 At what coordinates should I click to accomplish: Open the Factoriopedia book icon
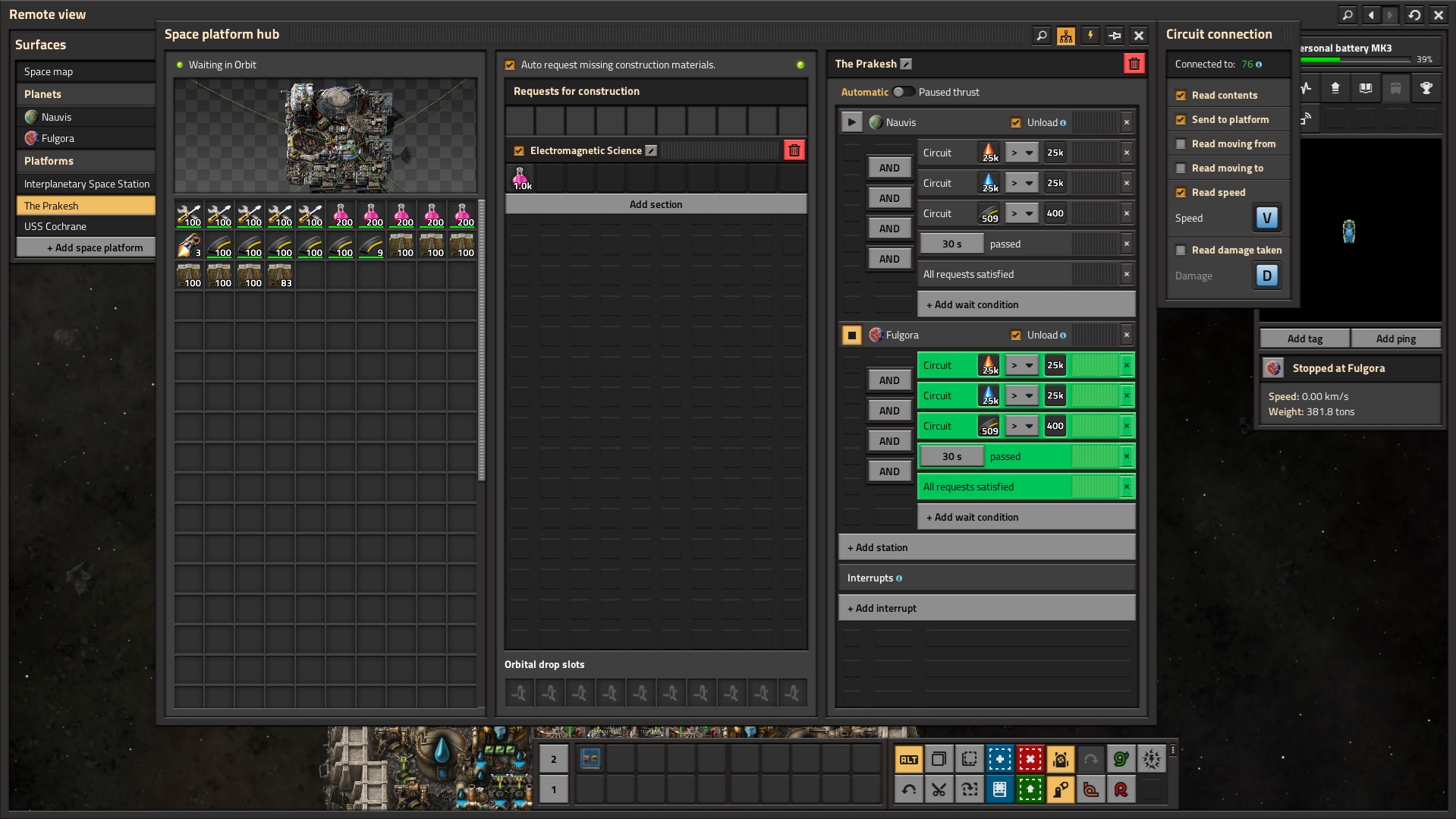[x=1365, y=88]
